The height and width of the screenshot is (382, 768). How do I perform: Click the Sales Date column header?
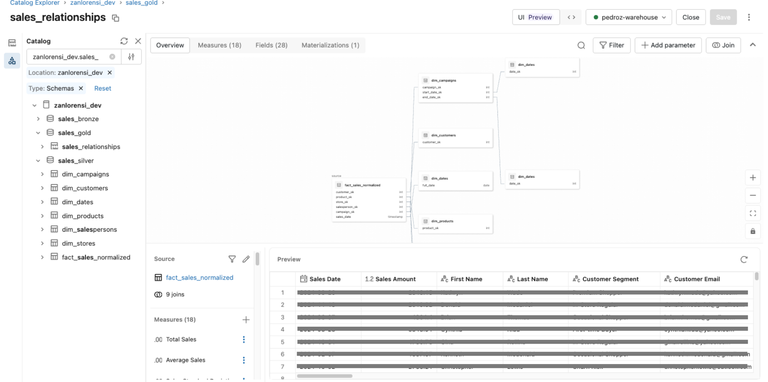(x=328, y=279)
